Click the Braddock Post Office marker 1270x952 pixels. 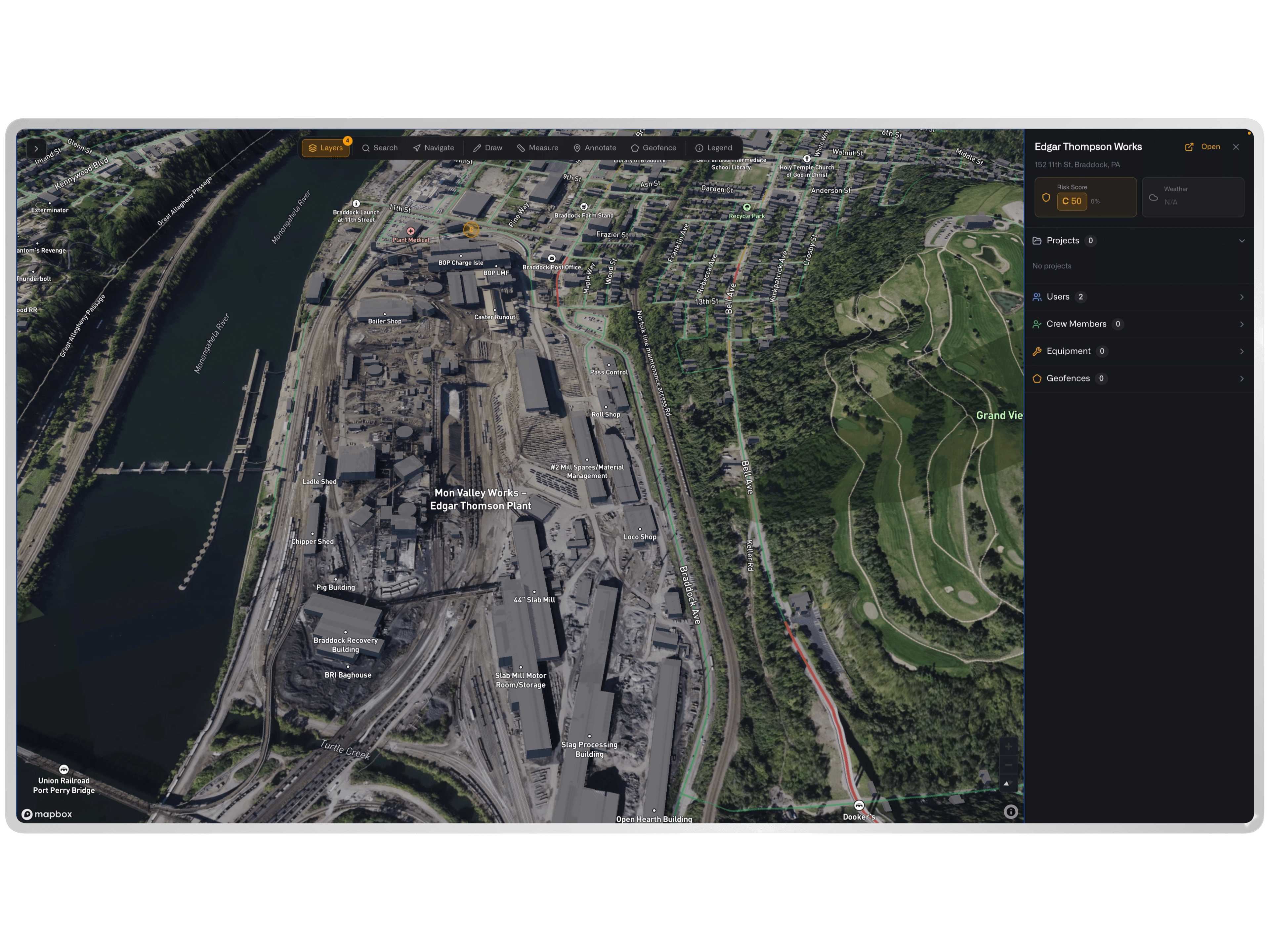[552, 258]
